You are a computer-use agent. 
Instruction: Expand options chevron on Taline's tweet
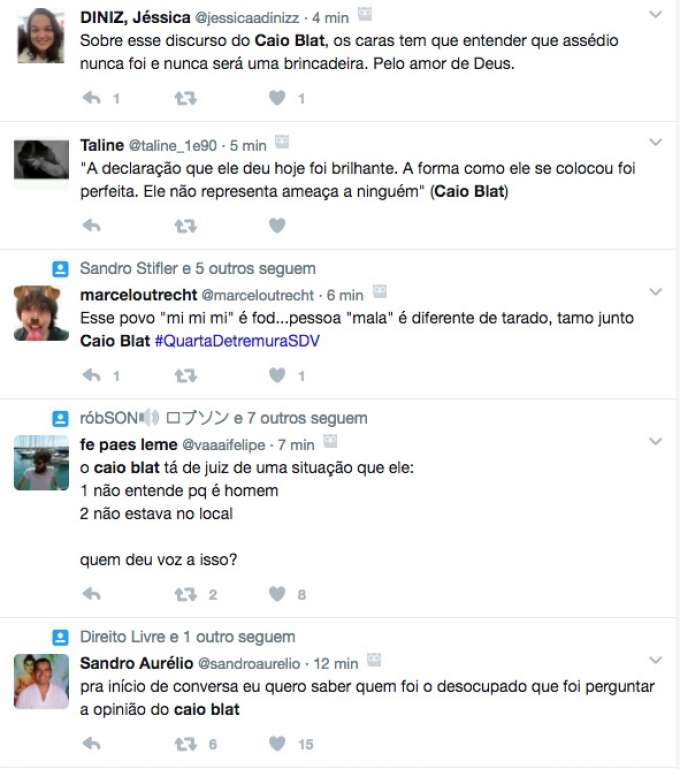pyautogui.click(x=655, y=142)
